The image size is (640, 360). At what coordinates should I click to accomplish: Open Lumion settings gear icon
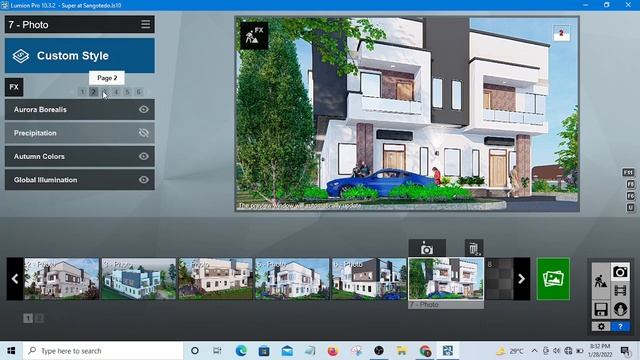601,327
